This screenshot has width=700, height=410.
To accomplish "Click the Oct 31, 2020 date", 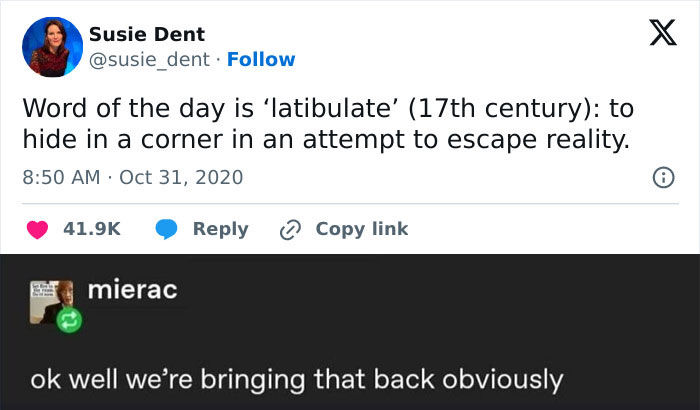I will tap(181, 177).
